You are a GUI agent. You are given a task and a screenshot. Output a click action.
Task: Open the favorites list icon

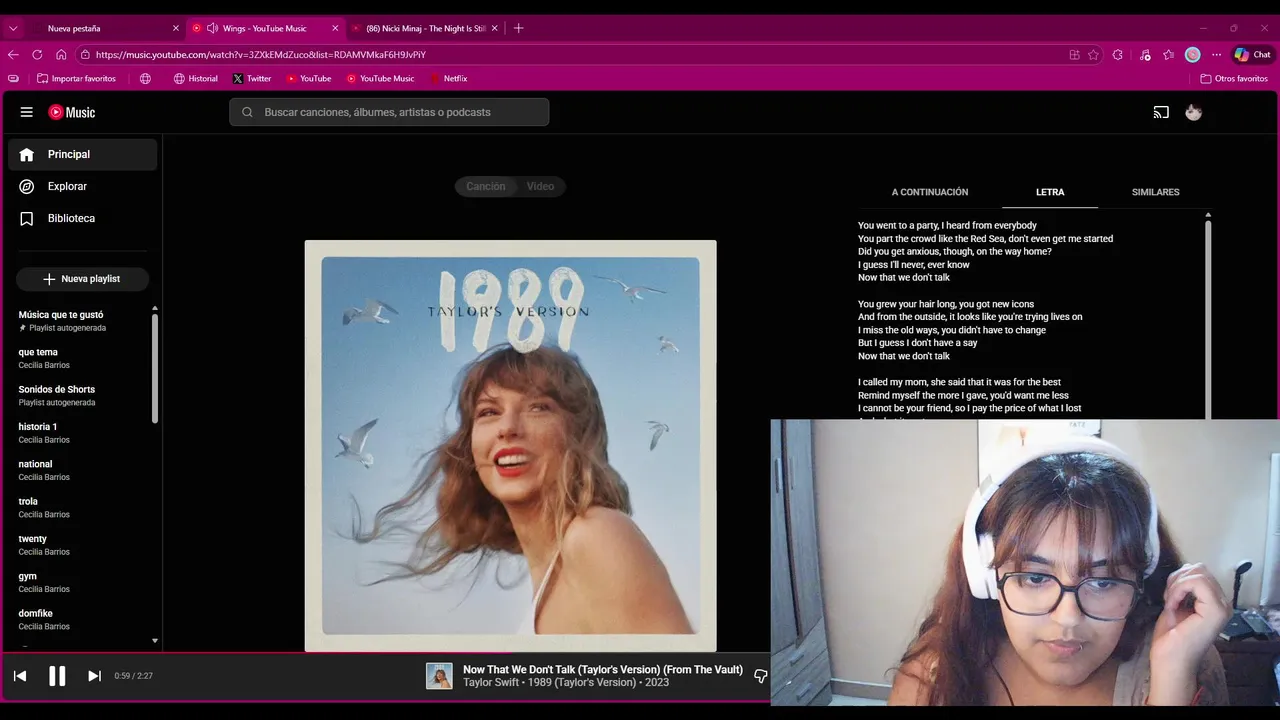1168,55
